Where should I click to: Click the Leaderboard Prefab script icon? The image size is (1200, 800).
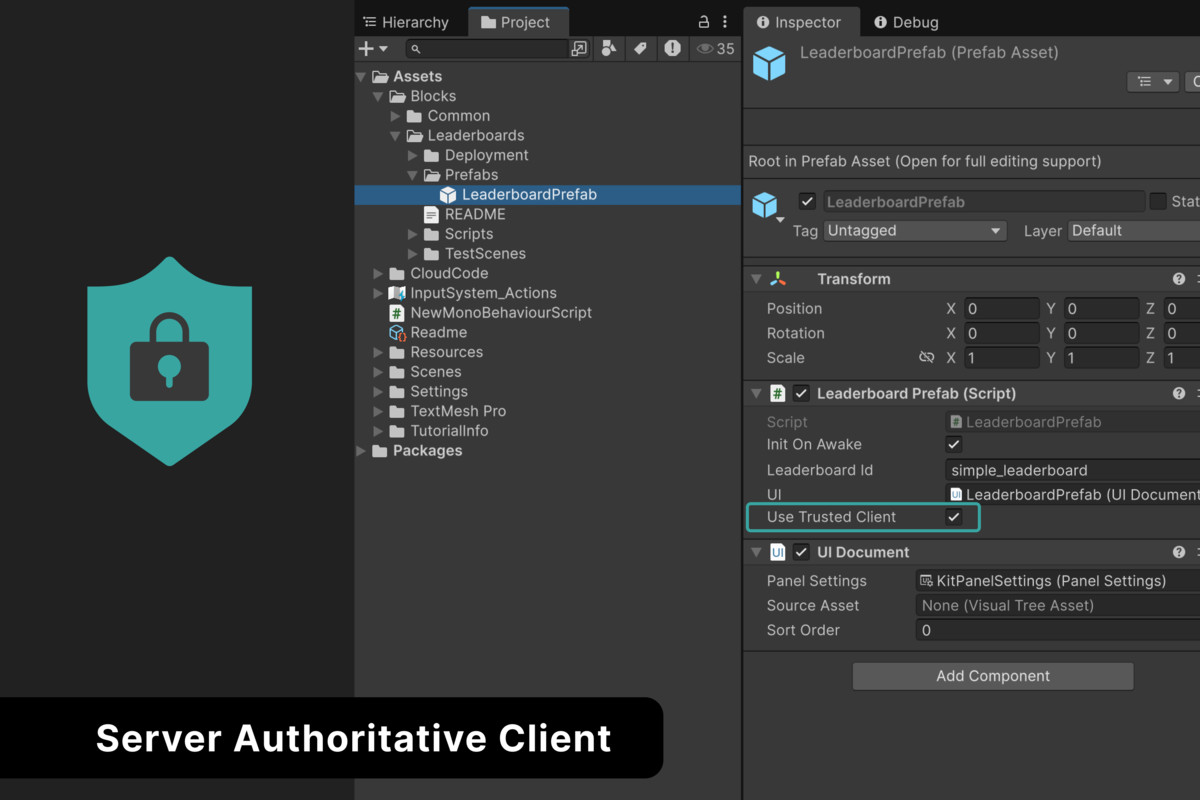778,394
